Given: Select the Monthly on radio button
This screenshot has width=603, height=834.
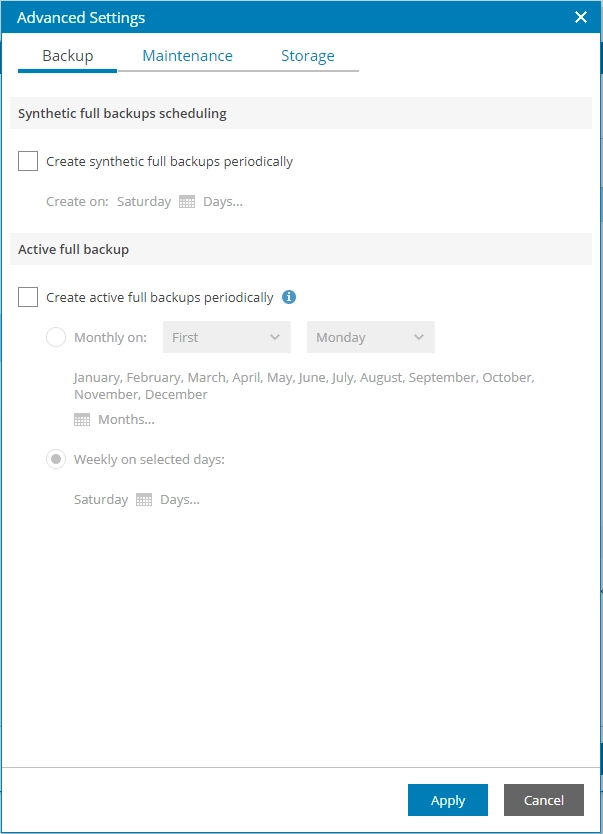Looking at the screenshot, I should [x=56, y=337].
